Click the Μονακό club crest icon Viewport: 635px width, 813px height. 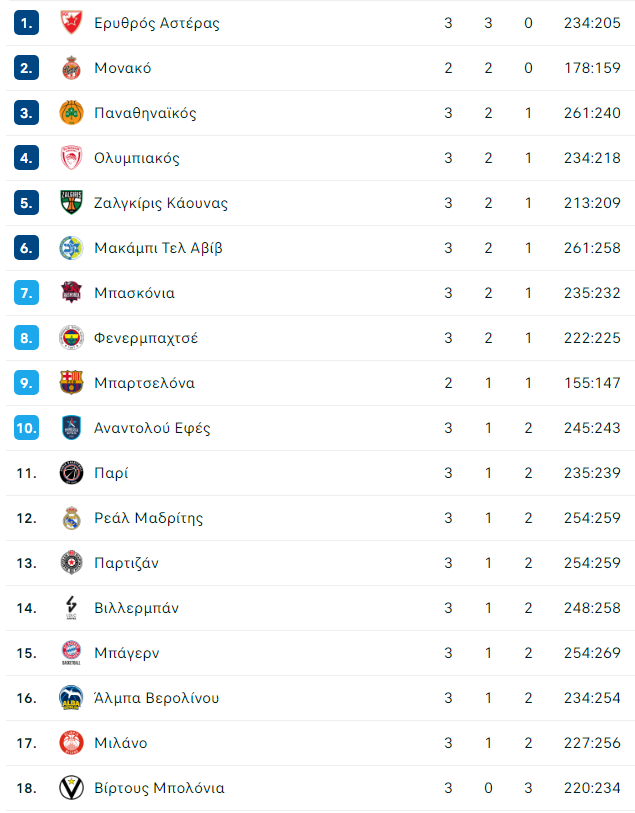pyautogui.click(x=70, y=68)
